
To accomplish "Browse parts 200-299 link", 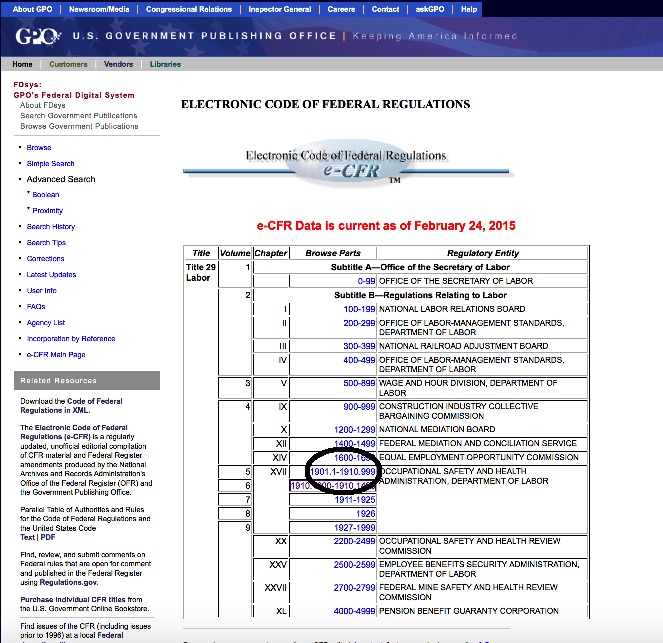I will click(359, 323).
